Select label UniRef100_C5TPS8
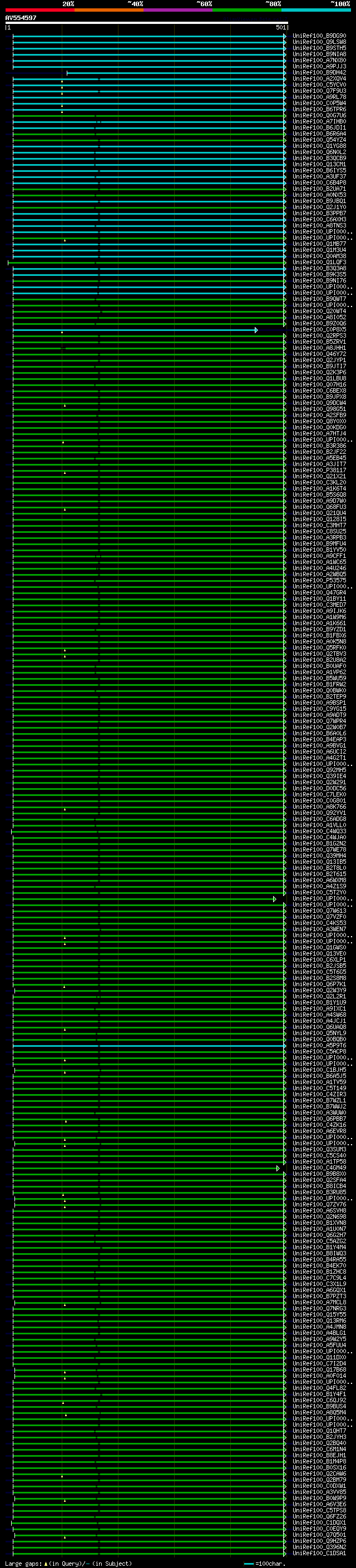Image resolution: width=356 pixels, height=1568 pixels. point(319,1511)
